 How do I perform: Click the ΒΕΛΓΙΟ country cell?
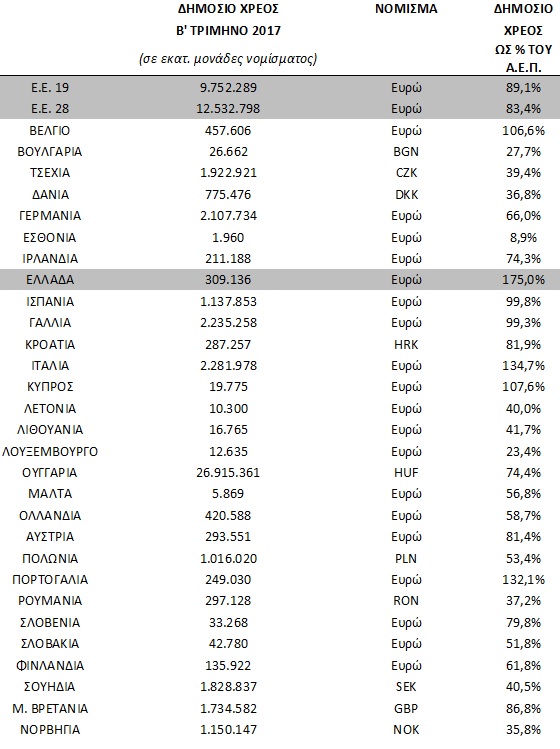(50, 131)
